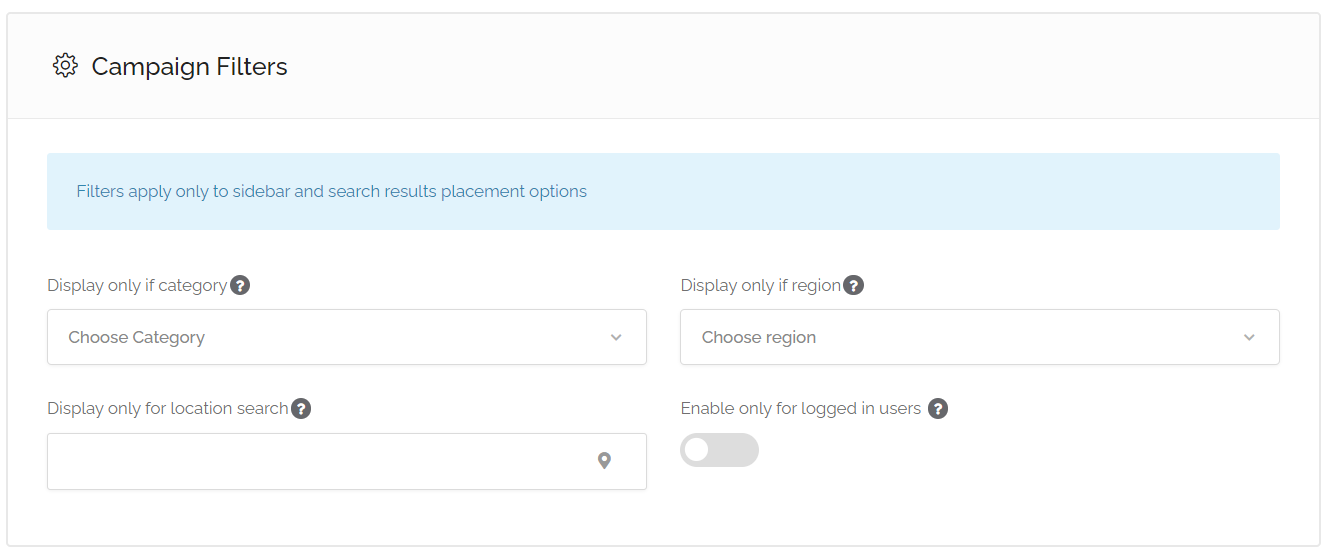The height and width of the screenshot is (557, 1327).
Task: Open the Choose region dropdown
Action: pyautogui.click(x=979, y=337)
